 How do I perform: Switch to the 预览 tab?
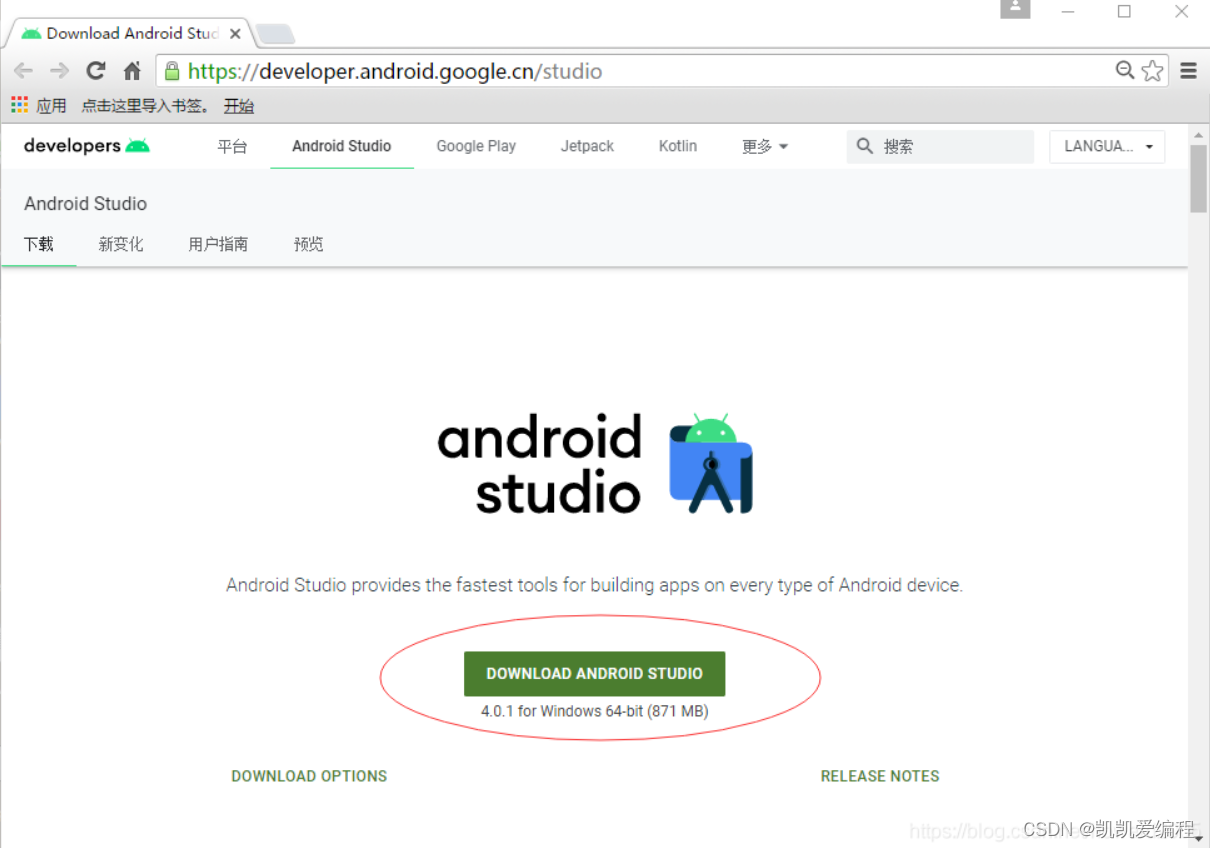[308, 244]
